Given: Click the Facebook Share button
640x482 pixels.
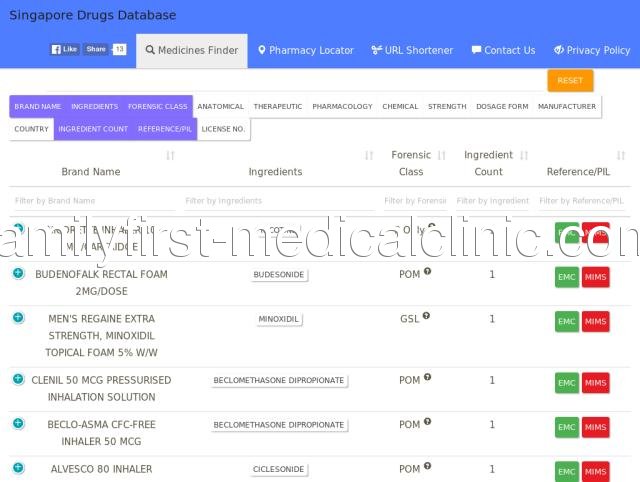Looking at the screenshot, I should 96,49.
